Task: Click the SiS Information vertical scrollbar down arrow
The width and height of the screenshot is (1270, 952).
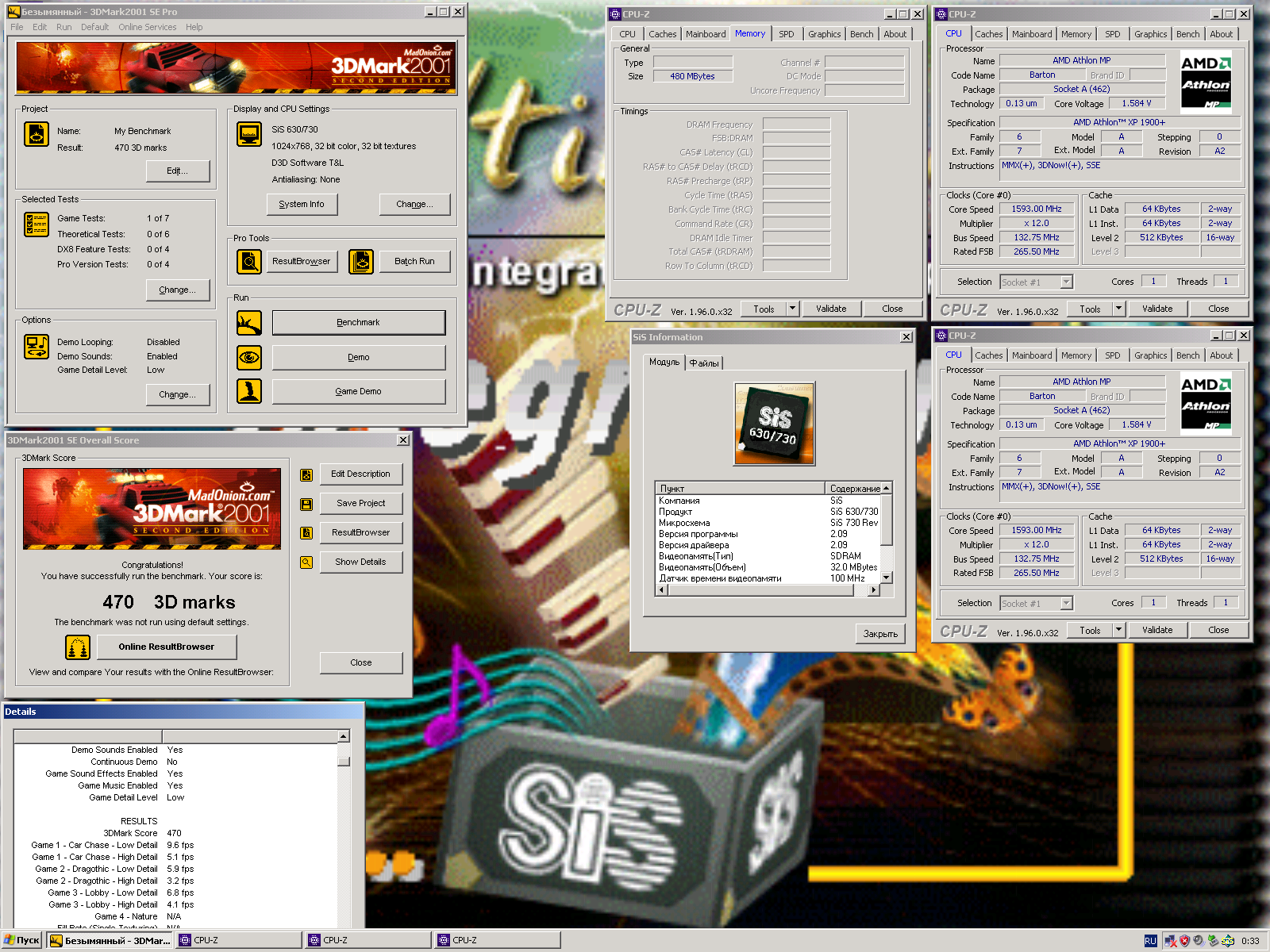Action: click(887, 578)
